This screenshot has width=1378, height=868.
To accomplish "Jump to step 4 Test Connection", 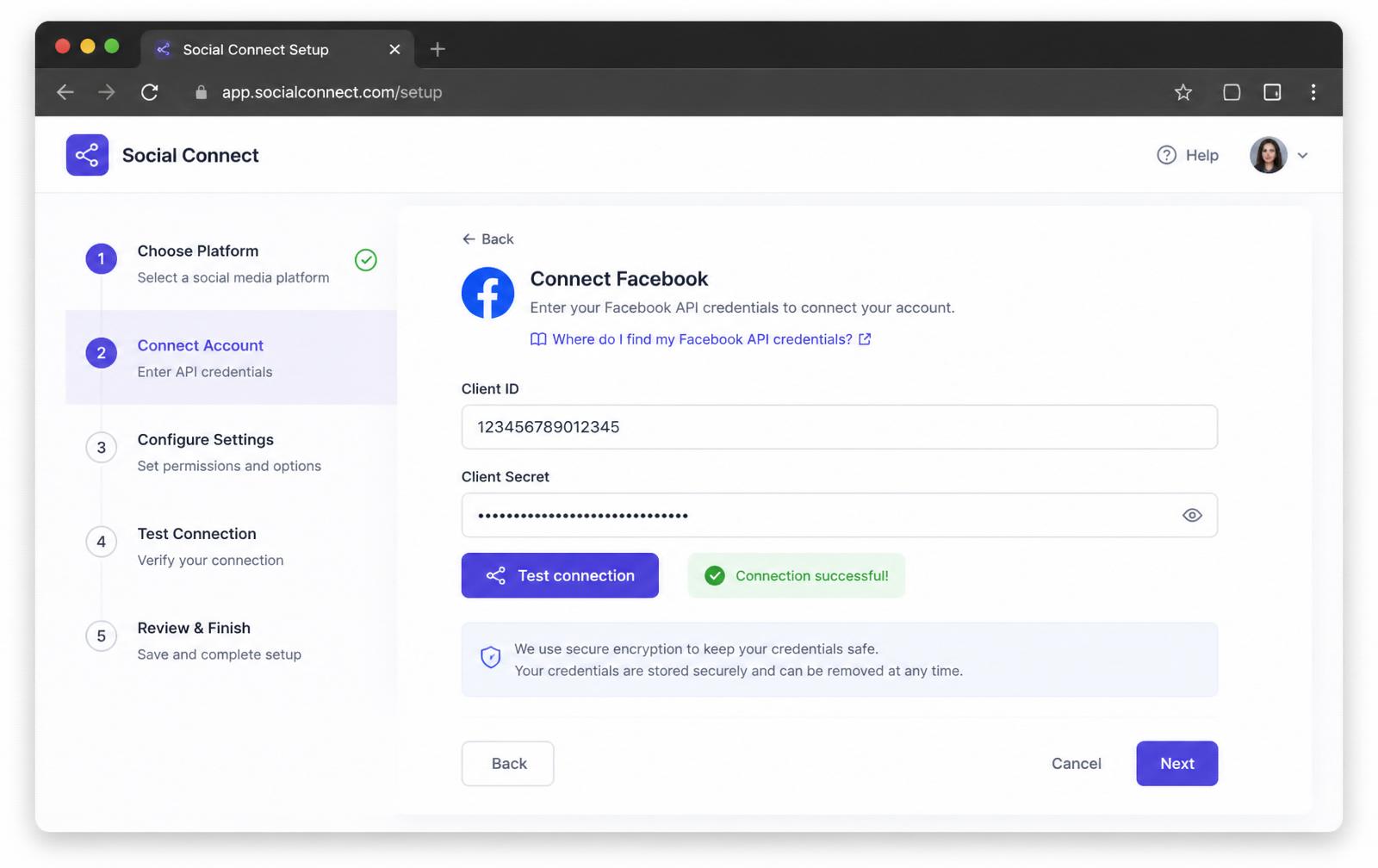I will (231, 546).
